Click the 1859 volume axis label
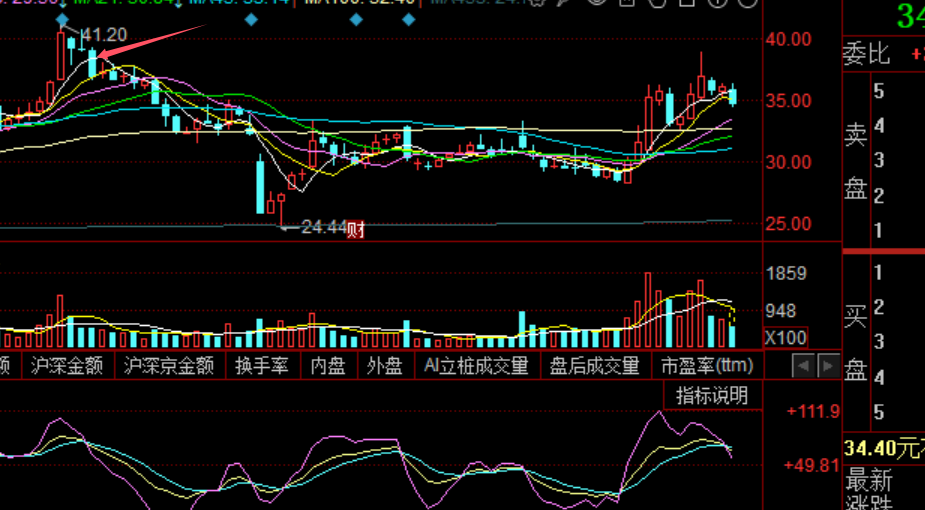This screenshot has width=925, height=510. (786, 274)
